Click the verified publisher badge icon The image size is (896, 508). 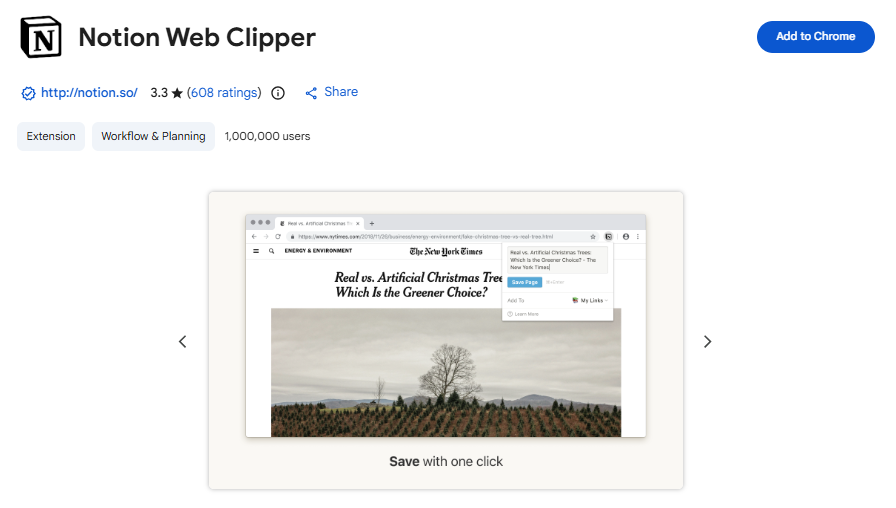point(28,93)
